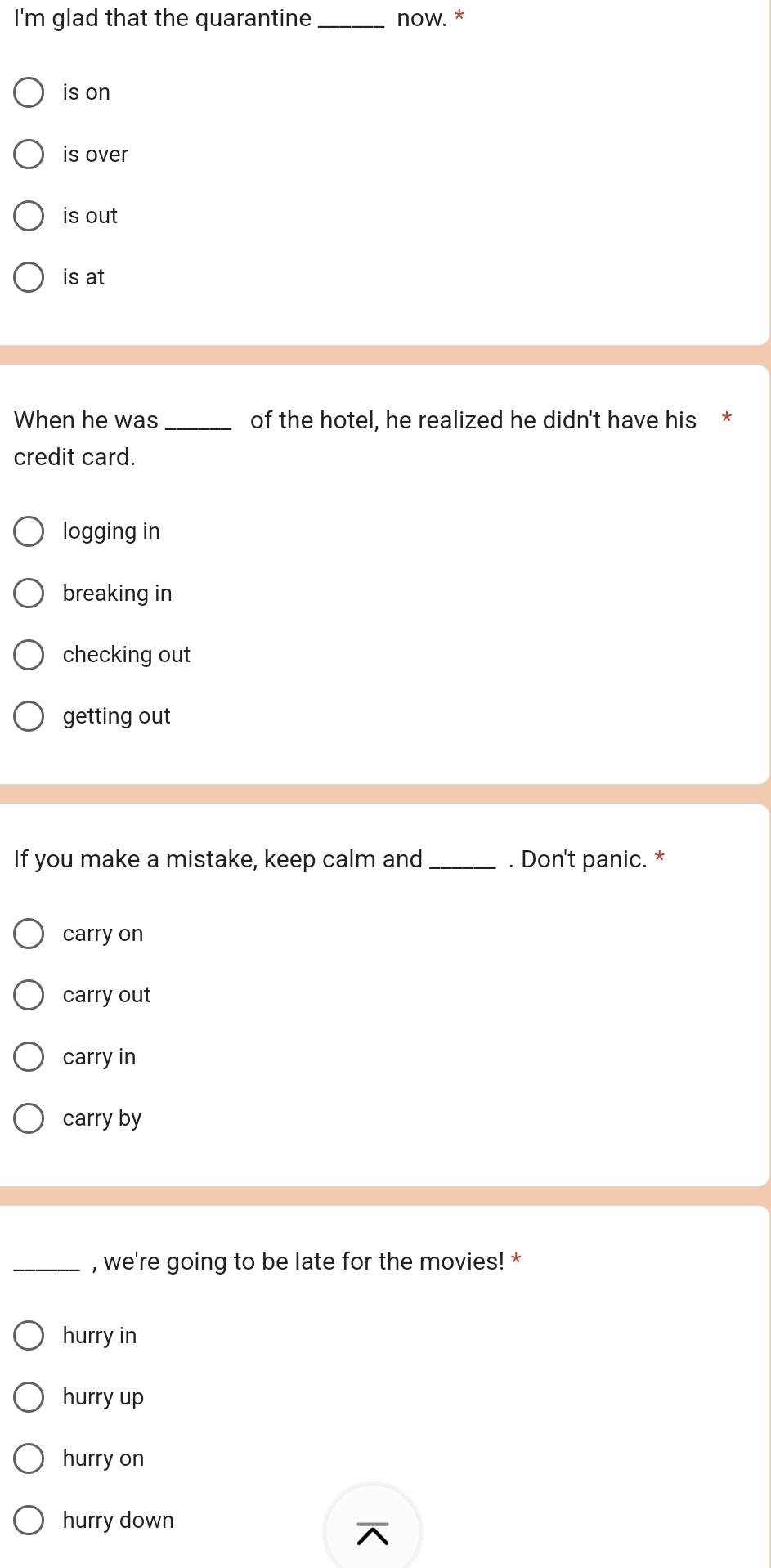The height and width of the screenshot is (1568, 771).
Task: Select the "carry in" radio button
Action: 29,1057
